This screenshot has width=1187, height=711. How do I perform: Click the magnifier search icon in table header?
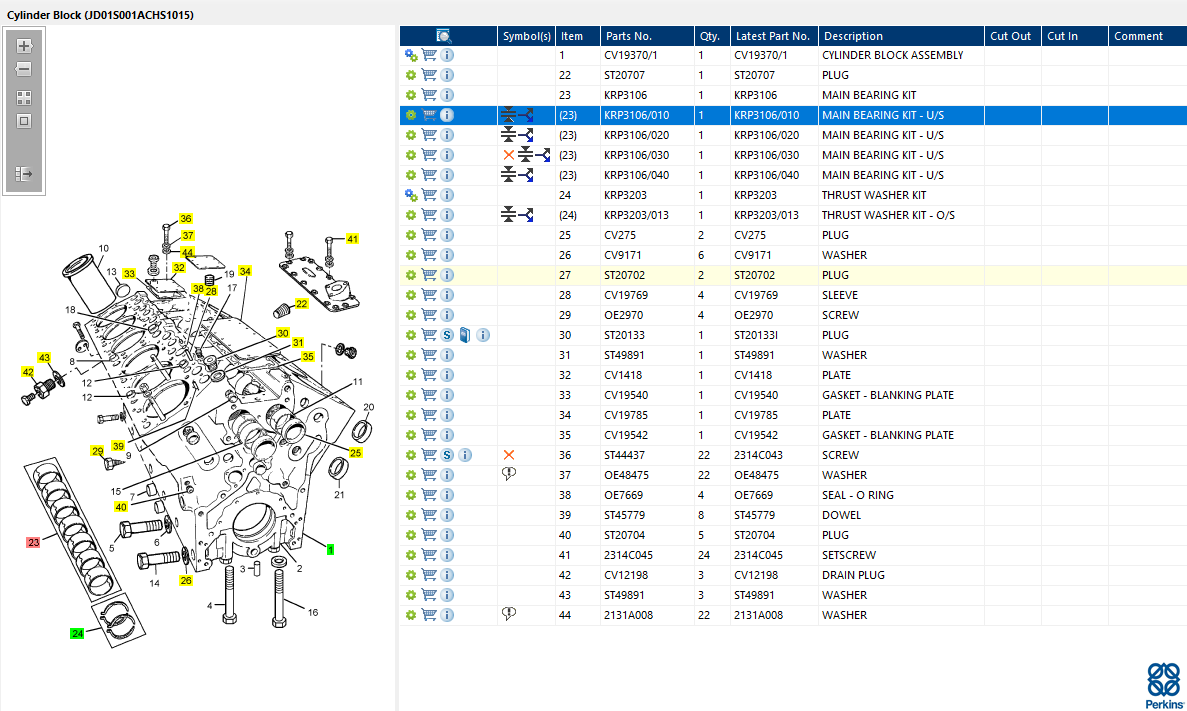(444, 36)
